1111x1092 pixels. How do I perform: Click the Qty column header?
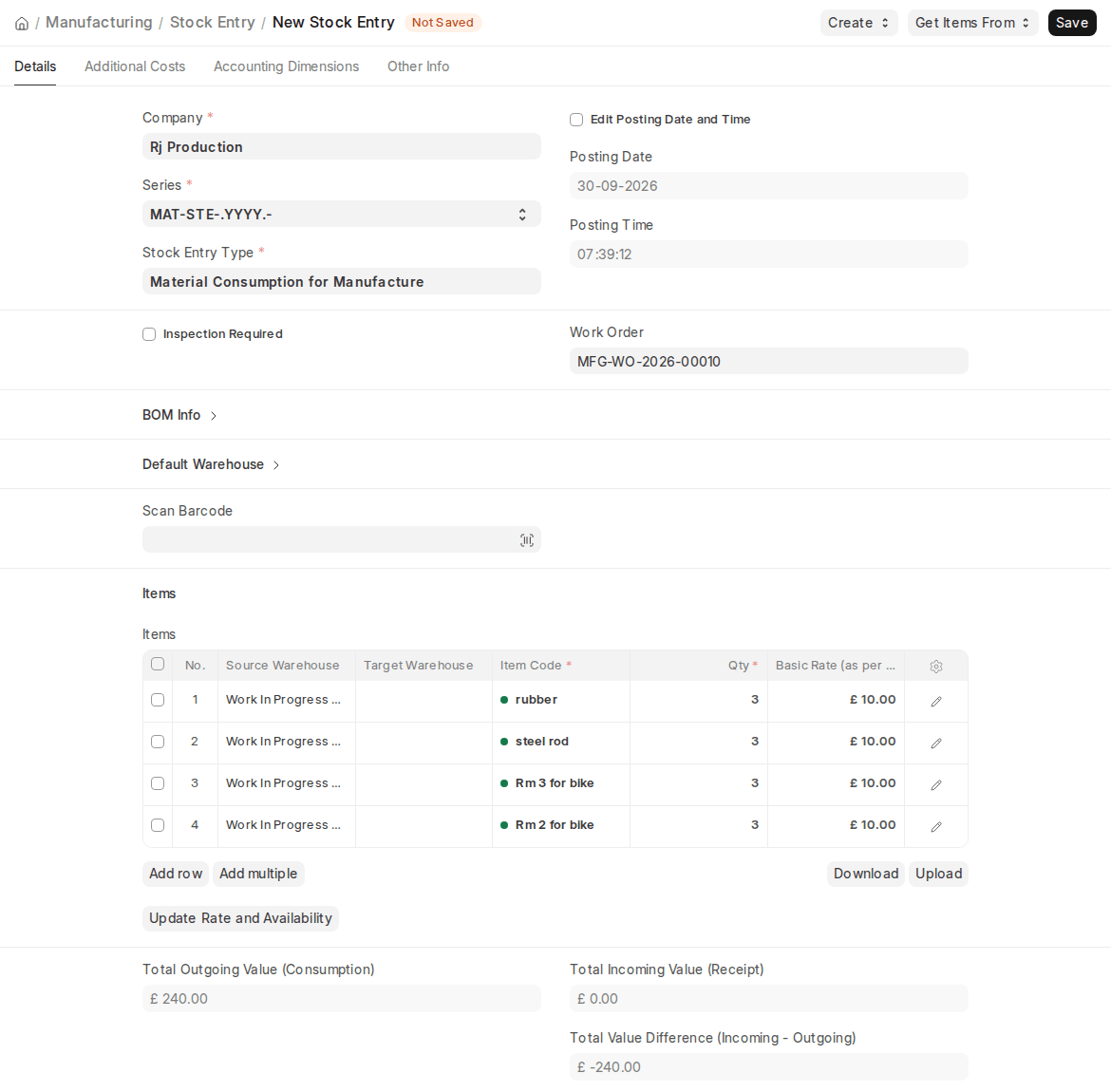[699, 666]
